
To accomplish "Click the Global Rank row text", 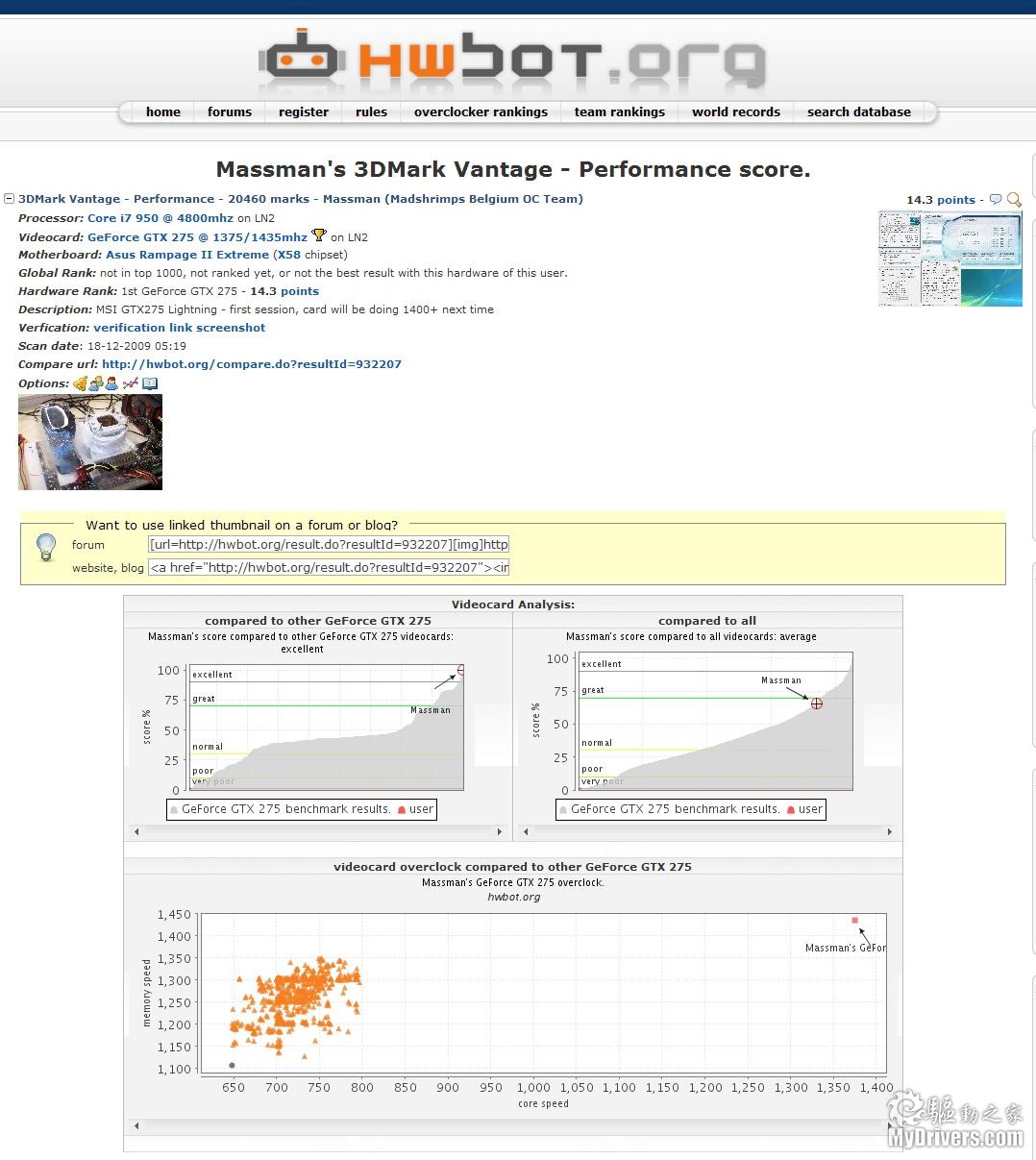I will (293, 273).
